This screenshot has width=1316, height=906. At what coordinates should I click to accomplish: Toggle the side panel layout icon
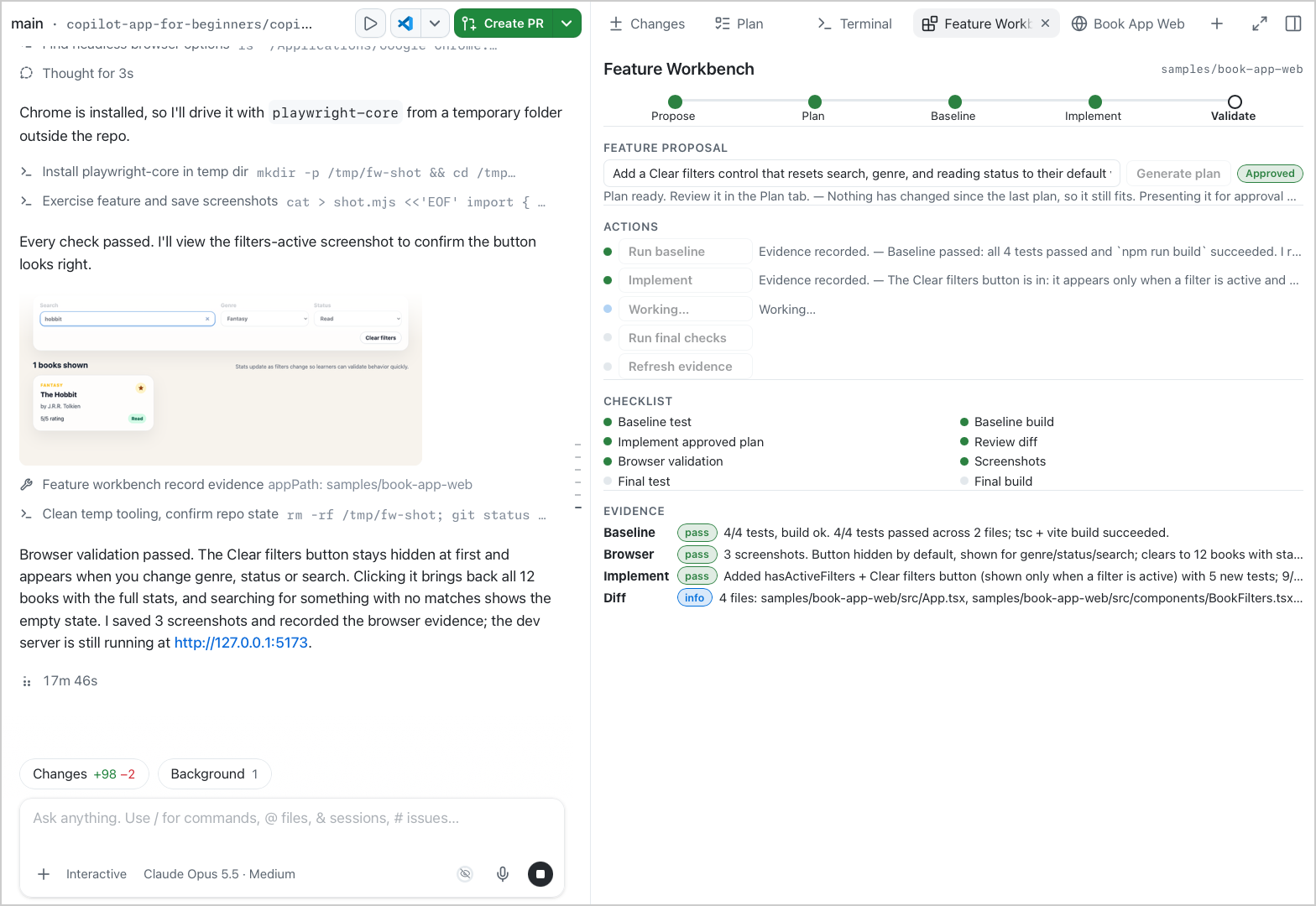coord(1293,23)
